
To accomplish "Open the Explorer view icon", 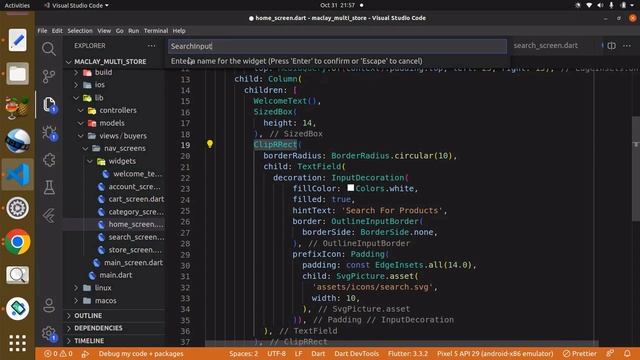I will coord(49,104).
